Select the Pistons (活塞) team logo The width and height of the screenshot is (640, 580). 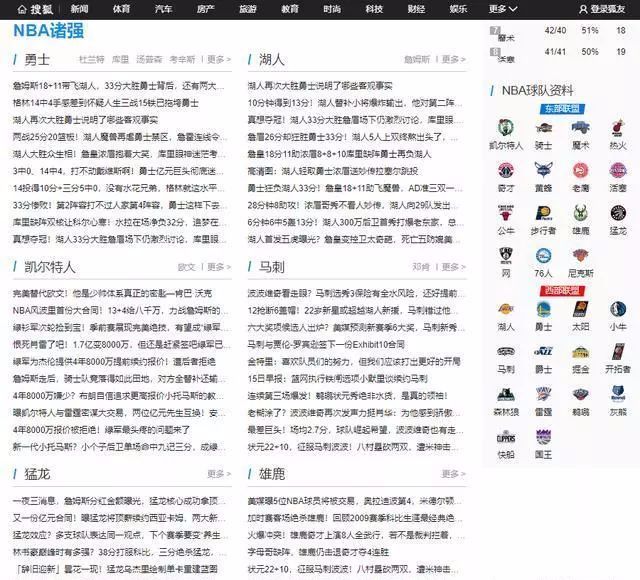coord(618,170)
